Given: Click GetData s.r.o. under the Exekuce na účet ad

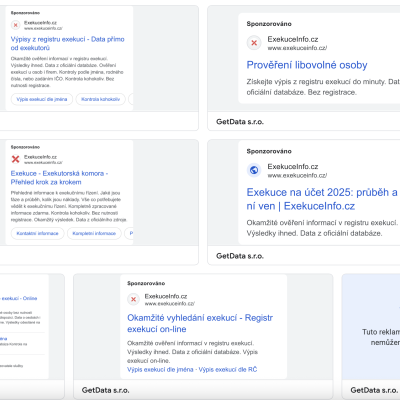Looking at the screenshot, I should pyautogui.click(x=240, y=256).
